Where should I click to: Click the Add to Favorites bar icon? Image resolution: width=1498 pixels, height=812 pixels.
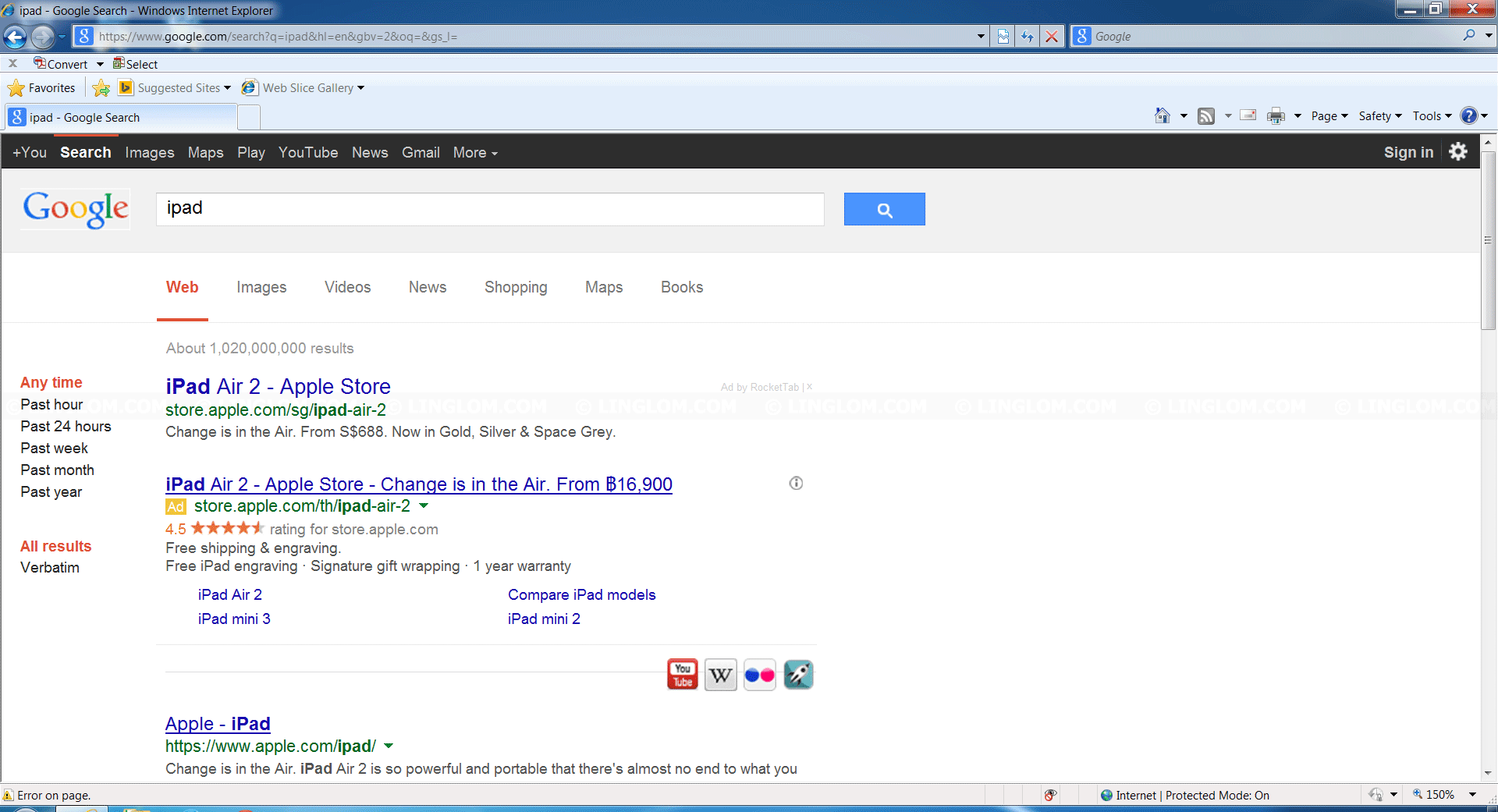point(101,88)
